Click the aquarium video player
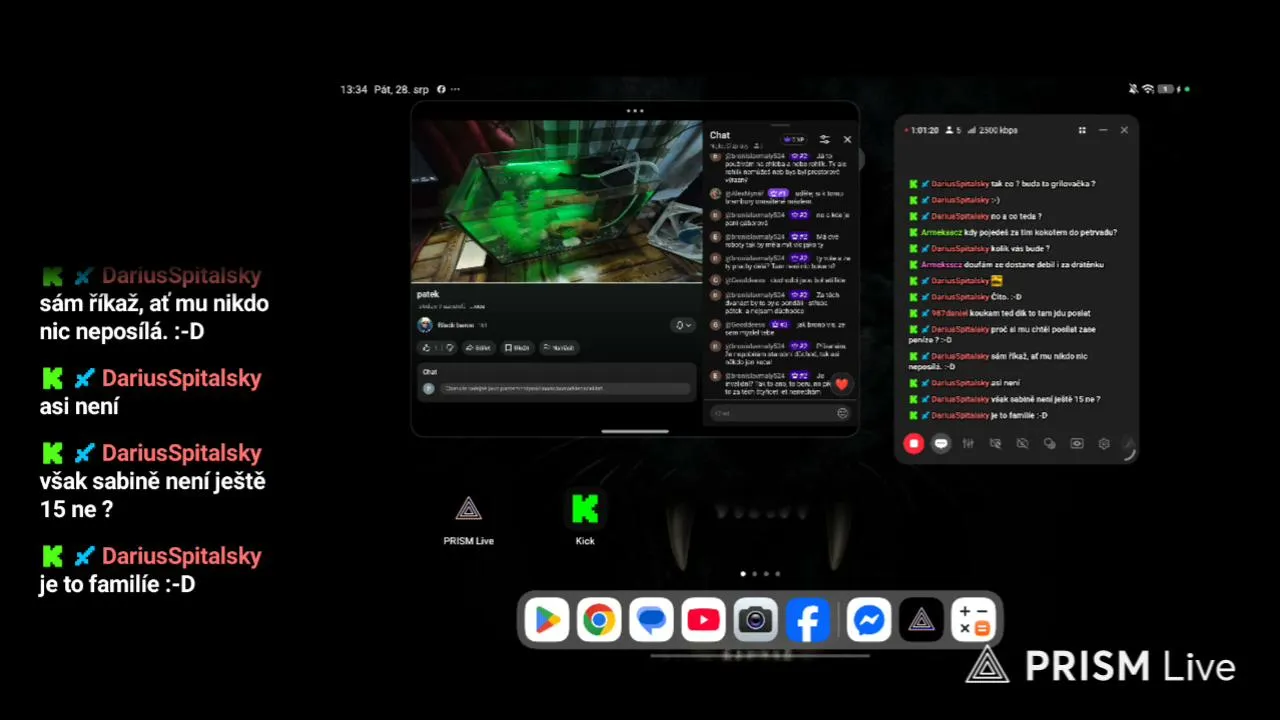Image resolution: width=1280 pixels, height=720 pixels. click(556, 201)
